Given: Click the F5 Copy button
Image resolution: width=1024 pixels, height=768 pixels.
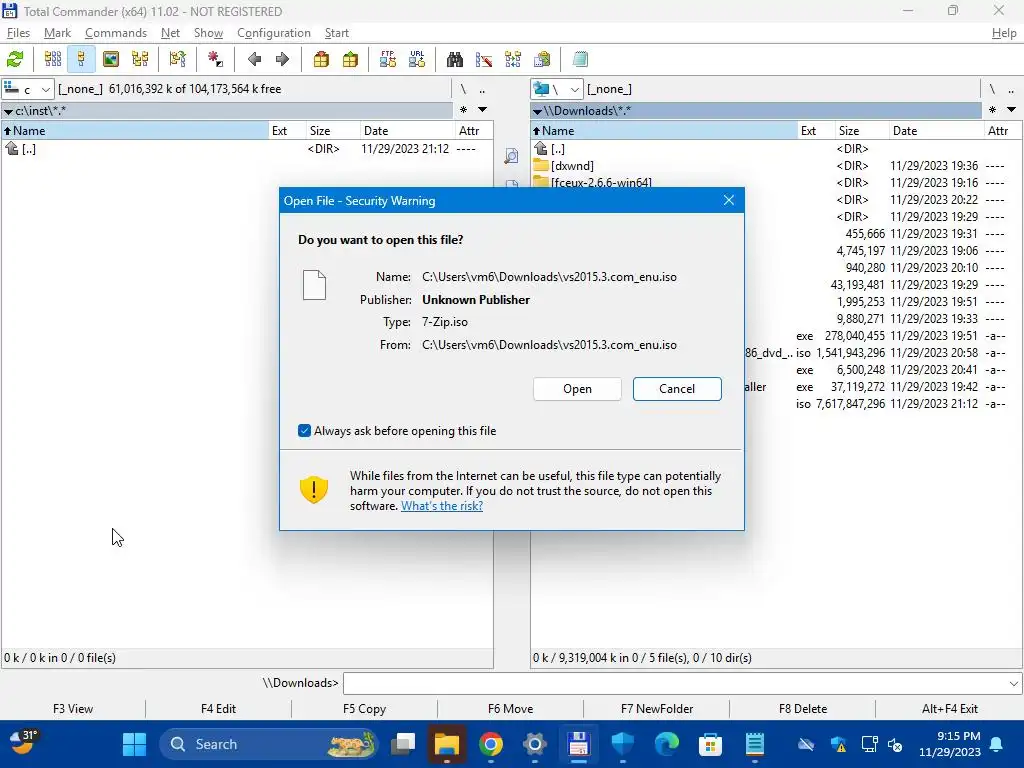Looking at the screenshot, I should point(364,709).
